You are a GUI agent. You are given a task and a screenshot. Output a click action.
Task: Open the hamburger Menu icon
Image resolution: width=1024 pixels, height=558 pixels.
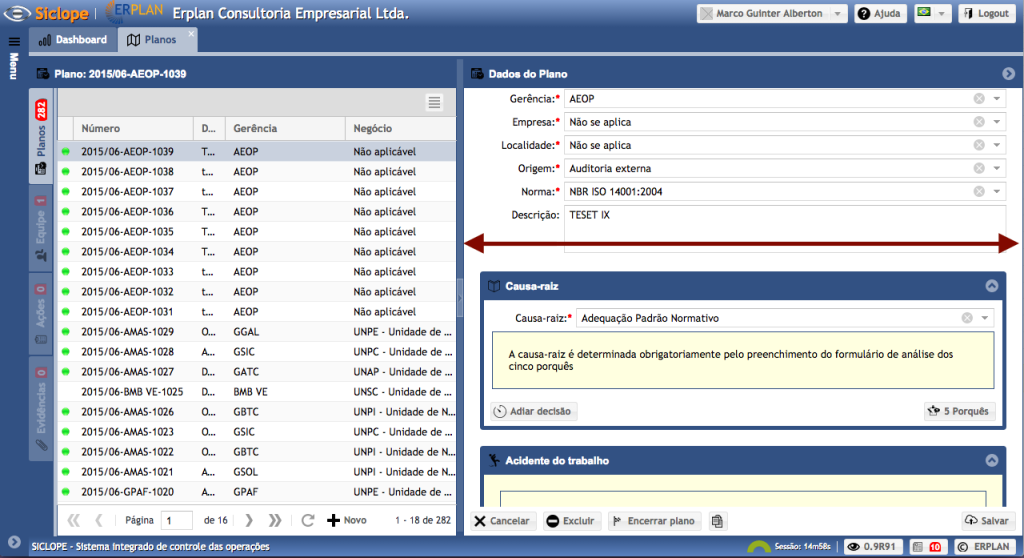coord(14,42)
